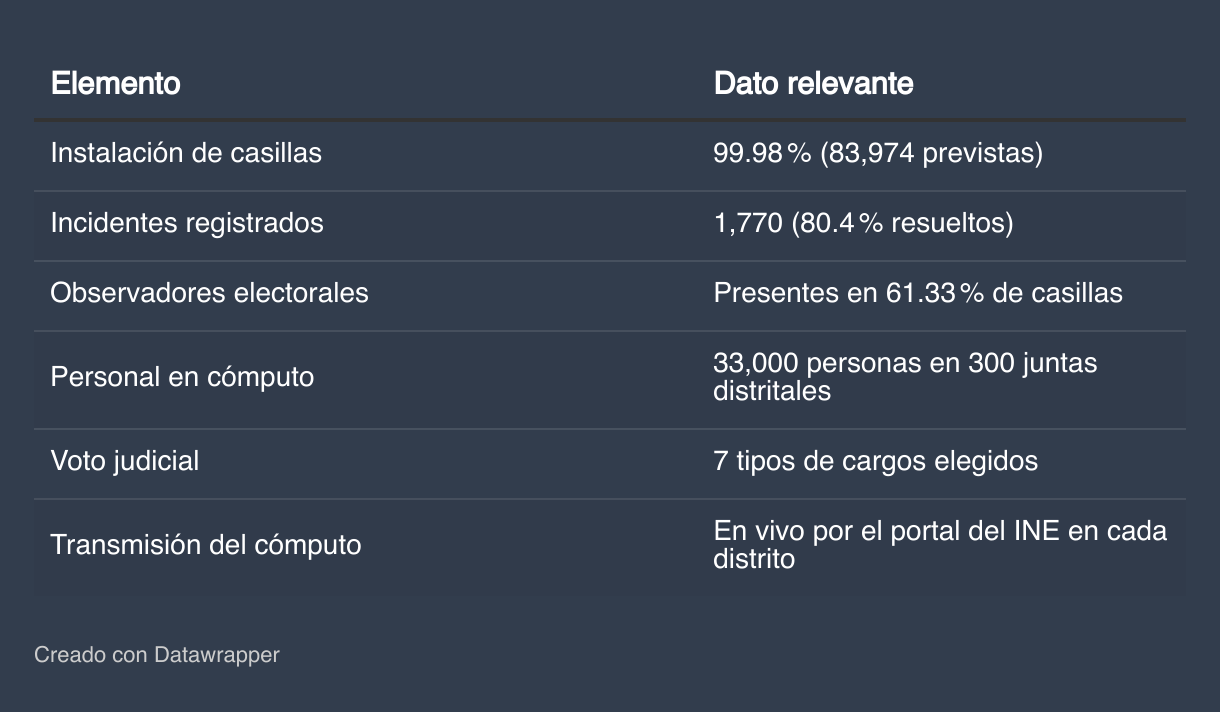Select the Transmisión del cómputo row label
The width and height of the screenshot is (1220, 712).
pos(206,545)
